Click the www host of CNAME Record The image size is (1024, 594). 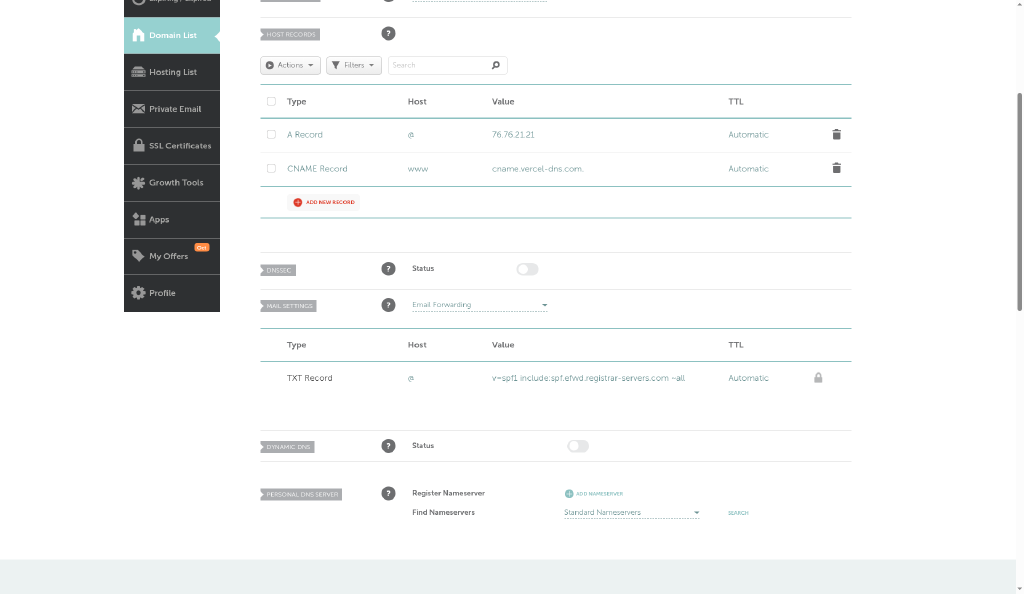(417, 168)
